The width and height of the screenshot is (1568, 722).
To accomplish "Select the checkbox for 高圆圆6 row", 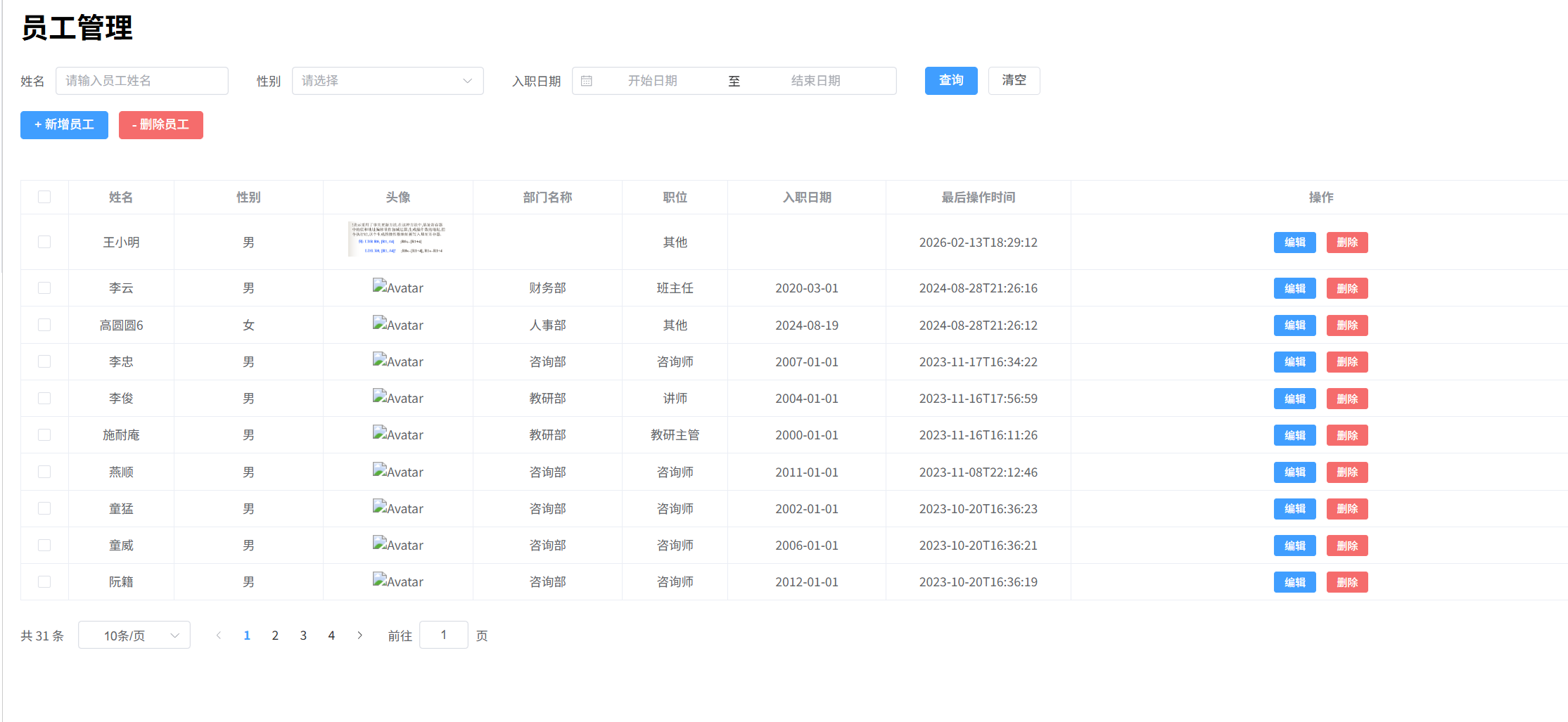I will click(x=44, y=325).
